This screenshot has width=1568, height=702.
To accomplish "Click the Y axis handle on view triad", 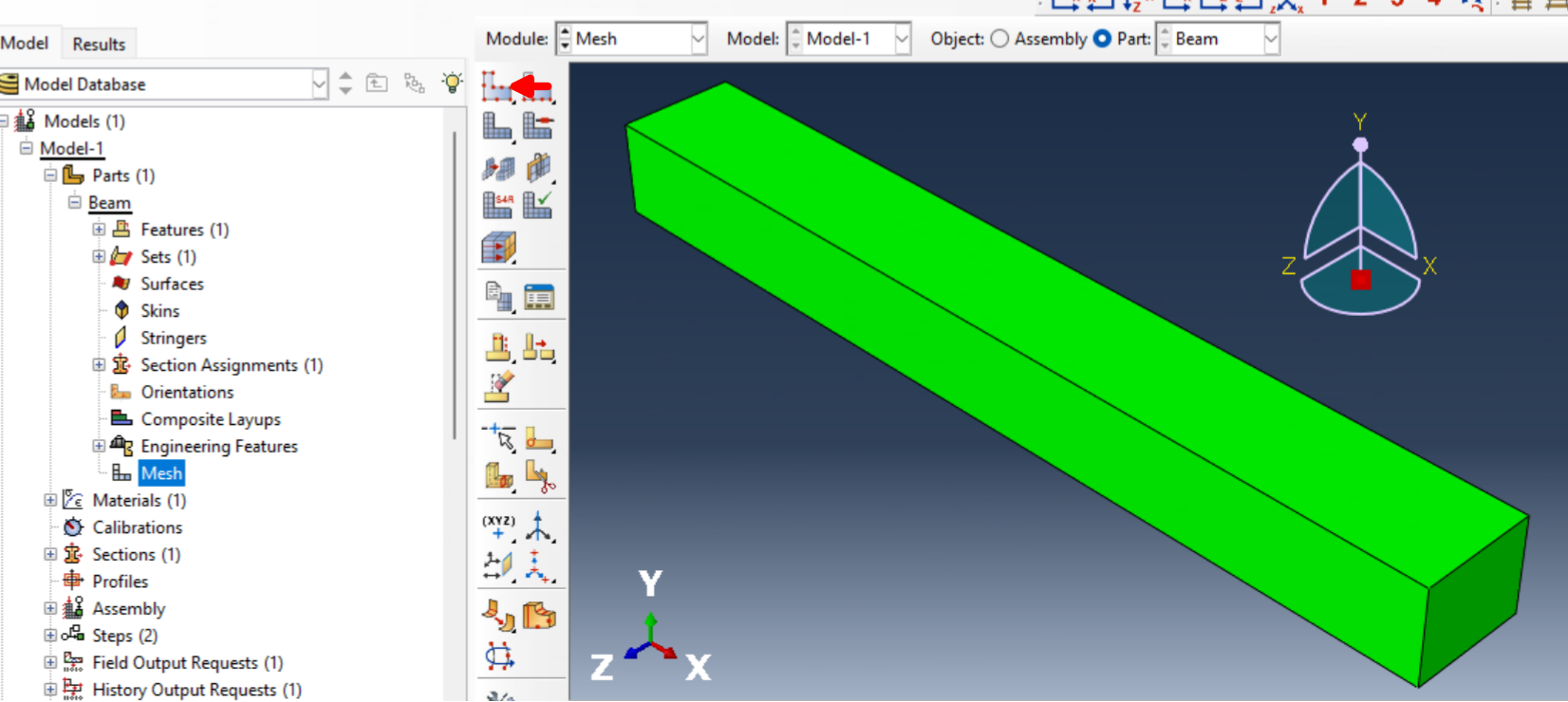I will 1360,144.
